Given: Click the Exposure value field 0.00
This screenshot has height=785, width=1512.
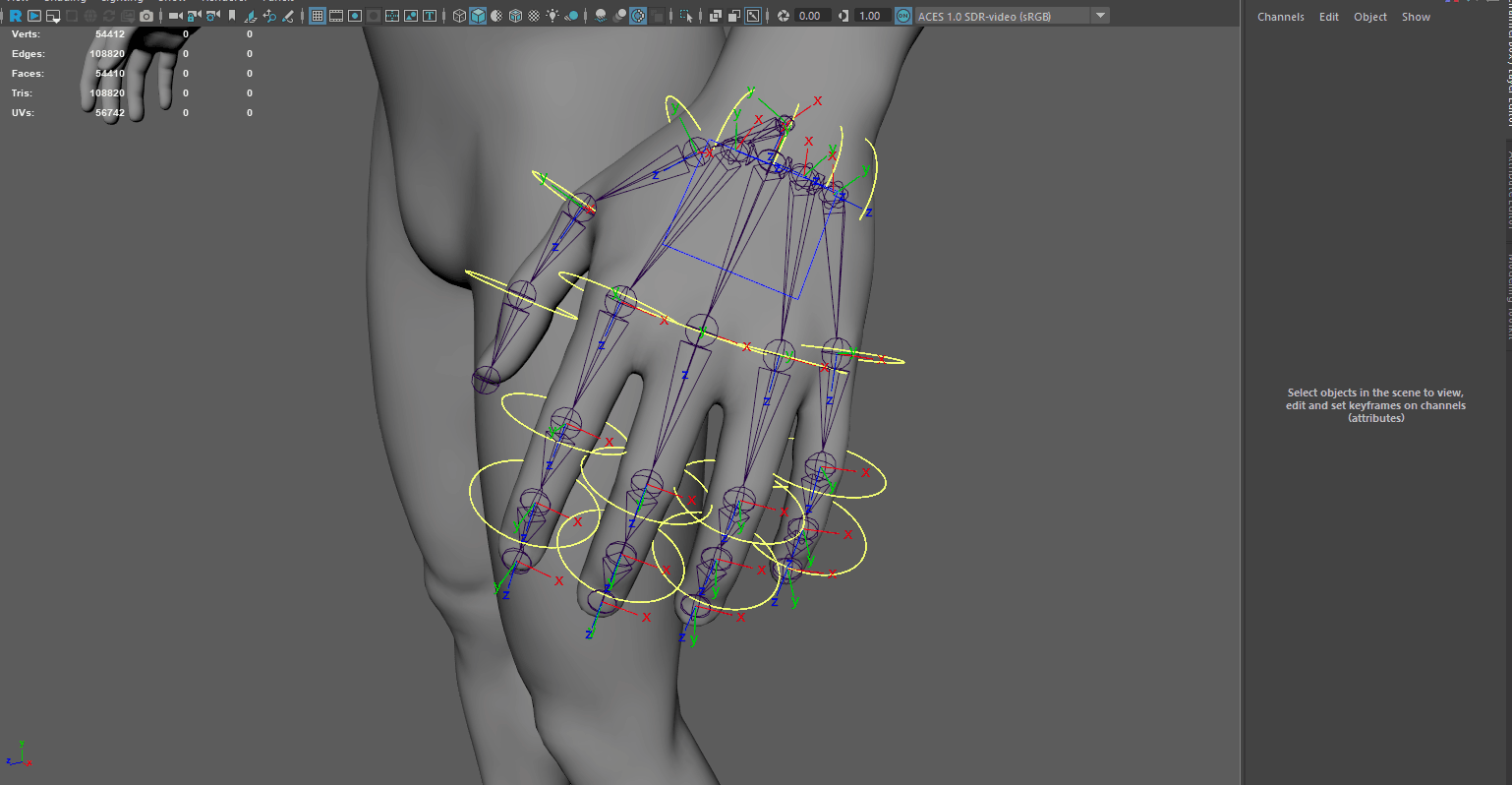Looking at the screenshot, I should click(x=812, y=16).
